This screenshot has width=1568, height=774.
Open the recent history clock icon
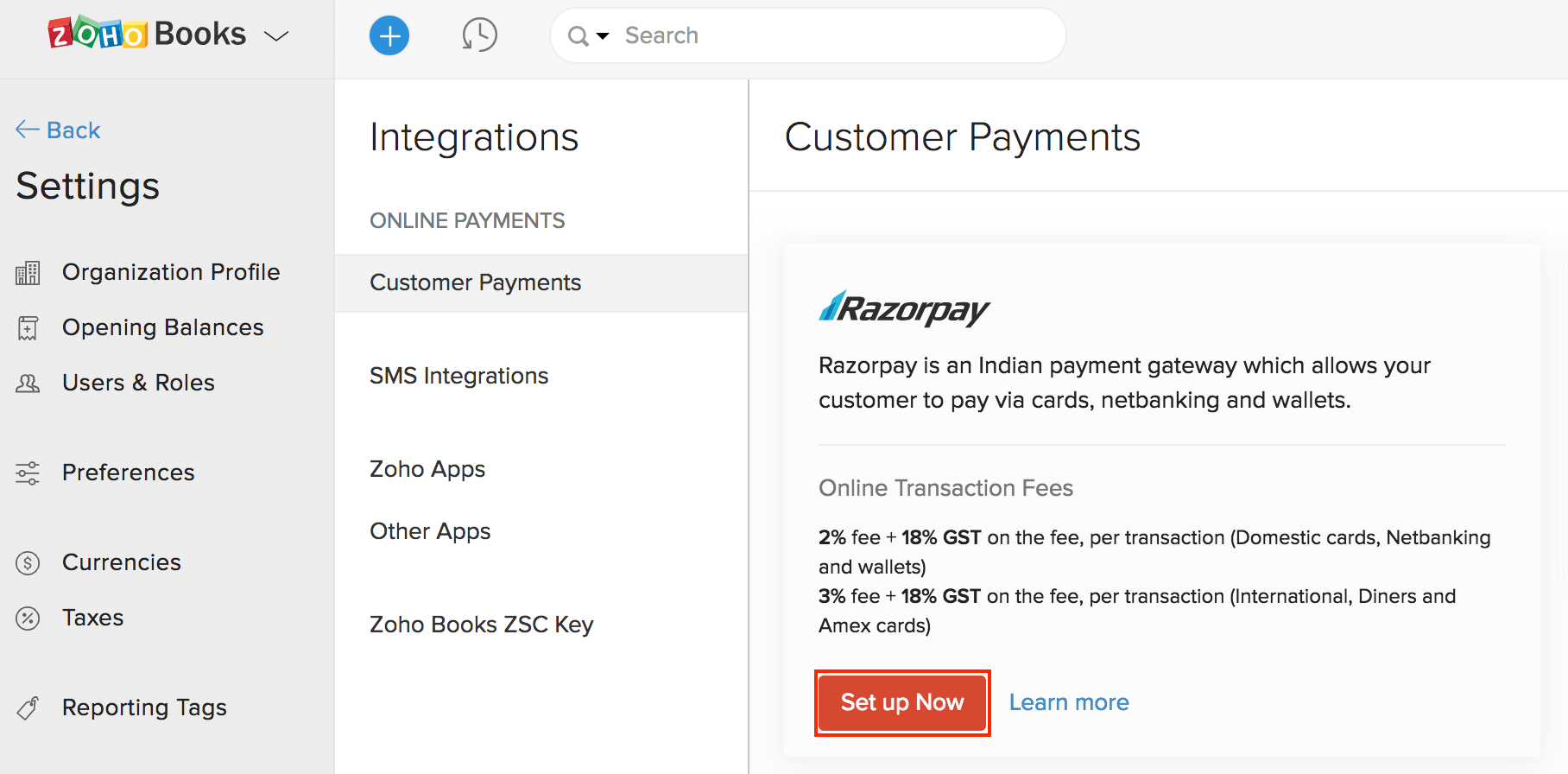click(x=479, y=35)
